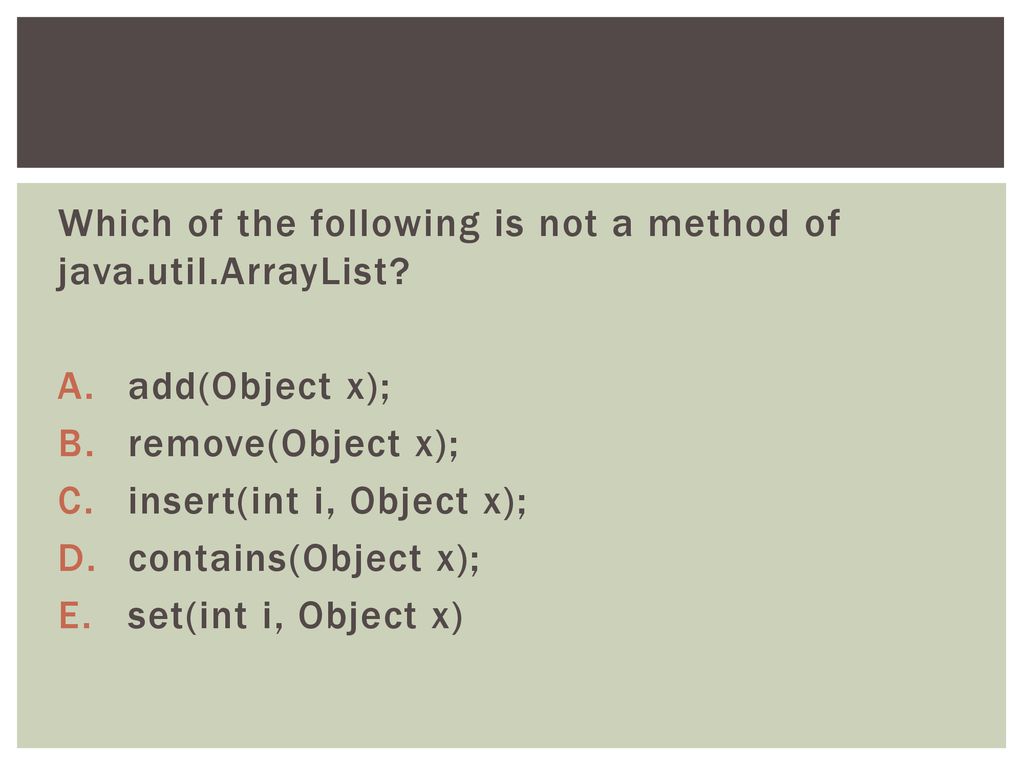Click "int i" in the set option
Image resolution: width=1024 pixels, height=768 pixels.
pyautogui.click(x=235, y=616)
